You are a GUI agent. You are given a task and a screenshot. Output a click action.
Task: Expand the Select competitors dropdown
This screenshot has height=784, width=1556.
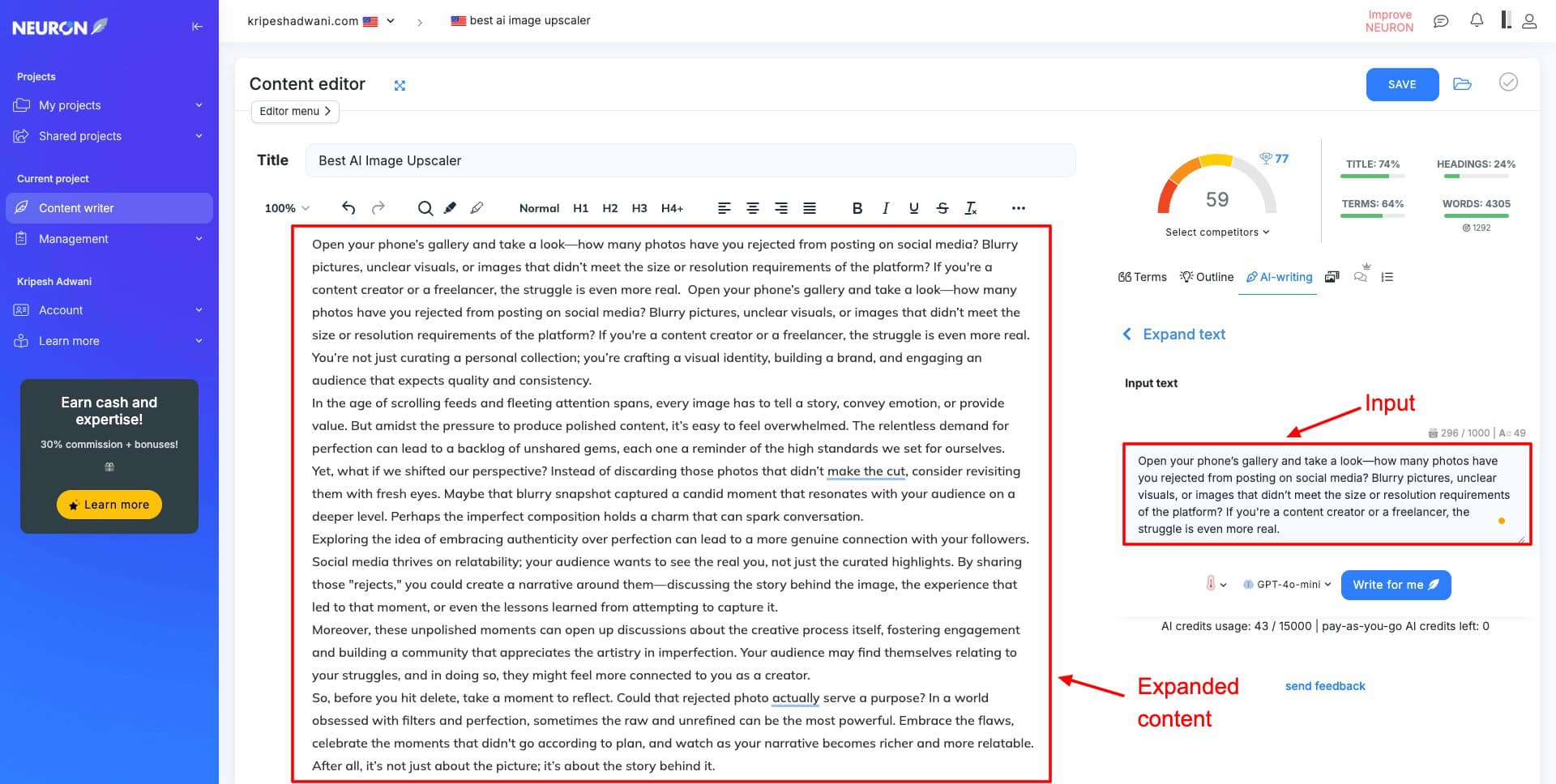[x=1217, y=232]
